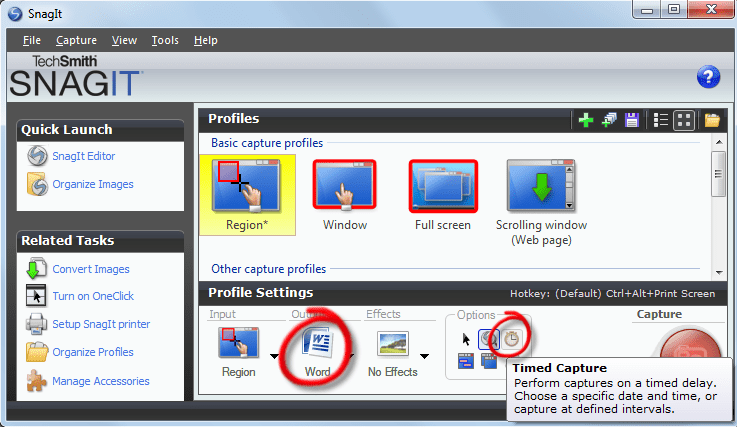Click the big red Capture button
The width and height of the screenshot is (737, 427).
coord(690,344)
